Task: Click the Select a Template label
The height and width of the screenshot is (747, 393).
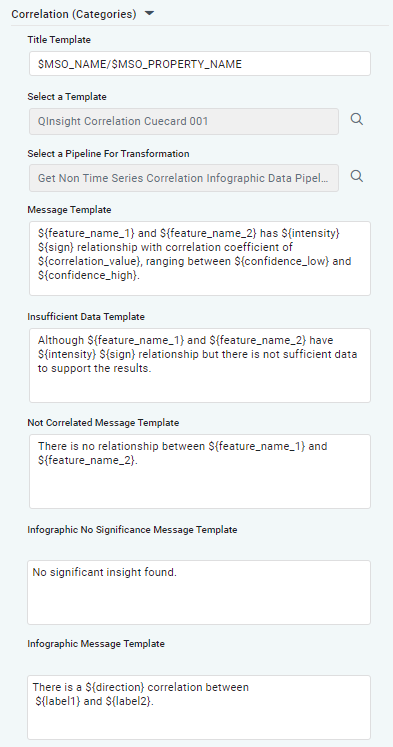Action: pyautogui.click(x=67, y=97)
